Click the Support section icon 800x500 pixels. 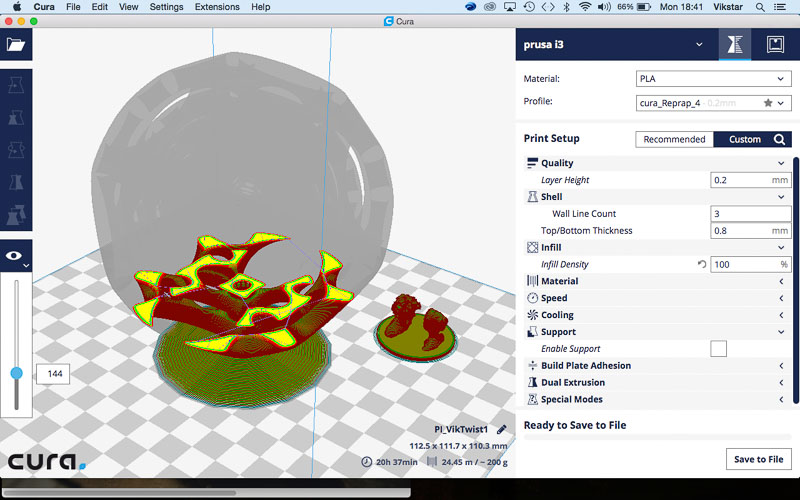tap(532, 332)
